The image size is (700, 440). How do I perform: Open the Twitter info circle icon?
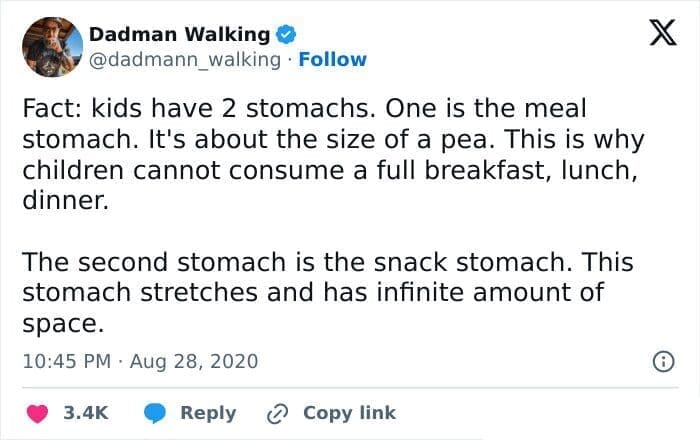click(x=661, y=362)
